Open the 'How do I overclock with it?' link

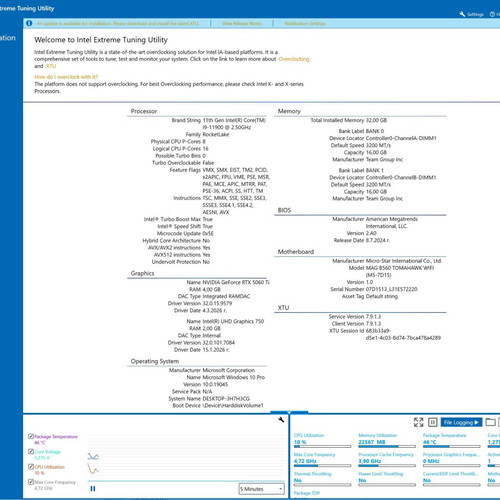[x=66, y=77]
